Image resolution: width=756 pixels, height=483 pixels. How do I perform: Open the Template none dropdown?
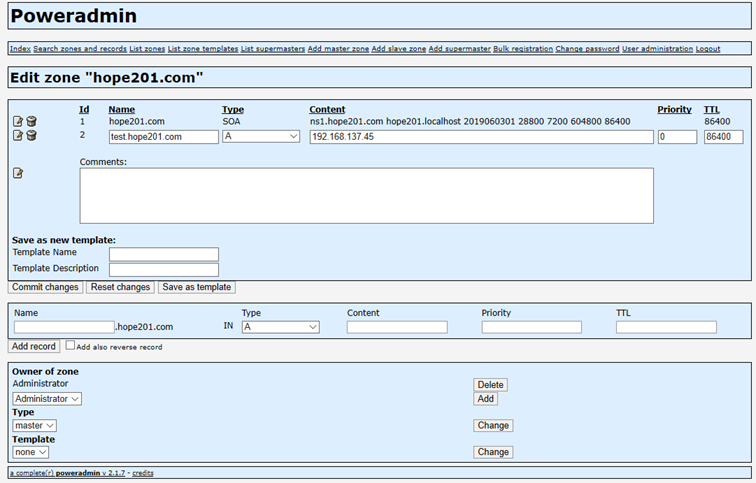(30, 452)
